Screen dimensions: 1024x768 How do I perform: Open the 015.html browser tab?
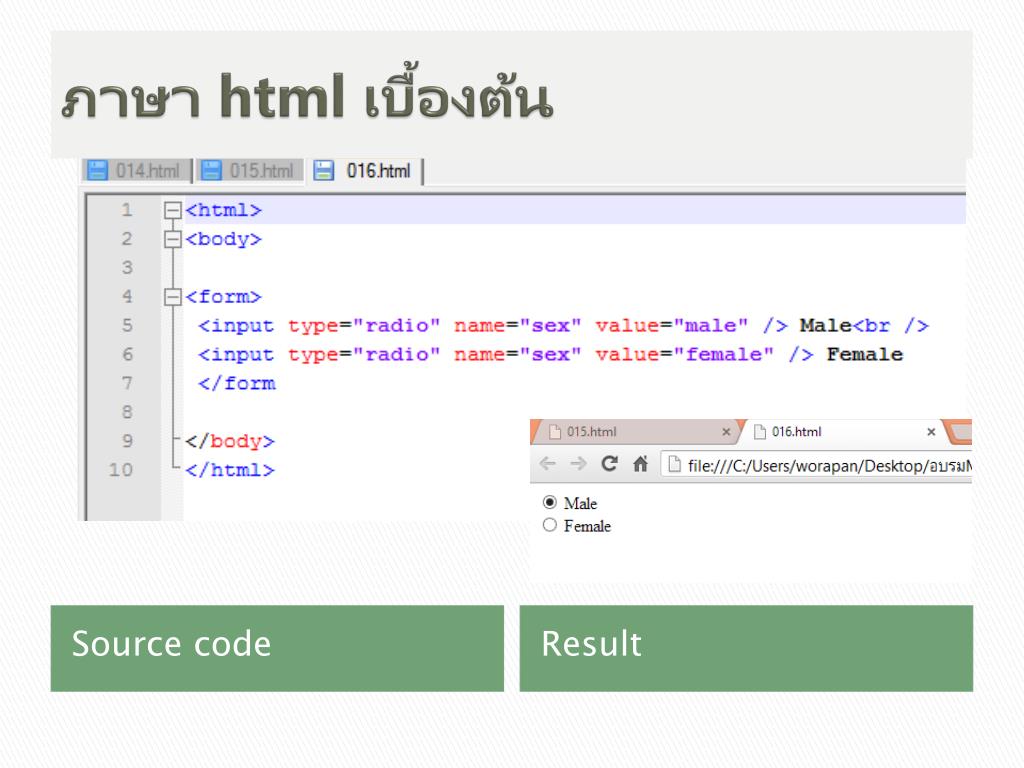(637, 432)
